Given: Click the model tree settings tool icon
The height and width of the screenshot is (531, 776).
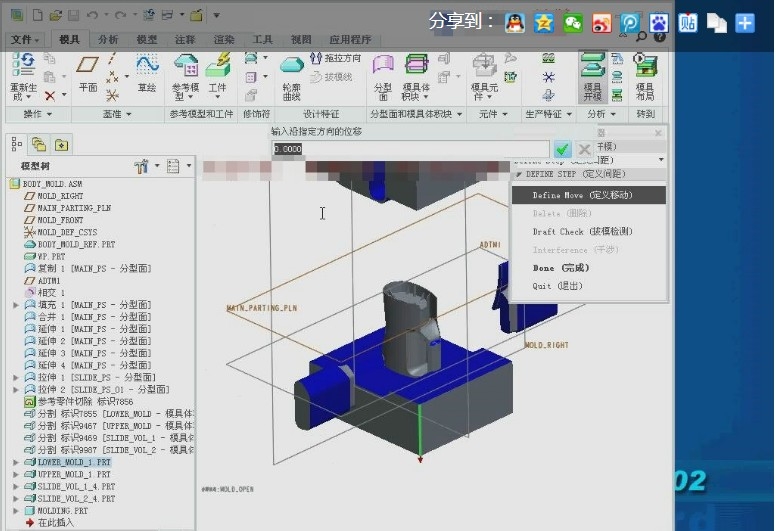Looking at the screenshot, I should (x=142, y=166).
